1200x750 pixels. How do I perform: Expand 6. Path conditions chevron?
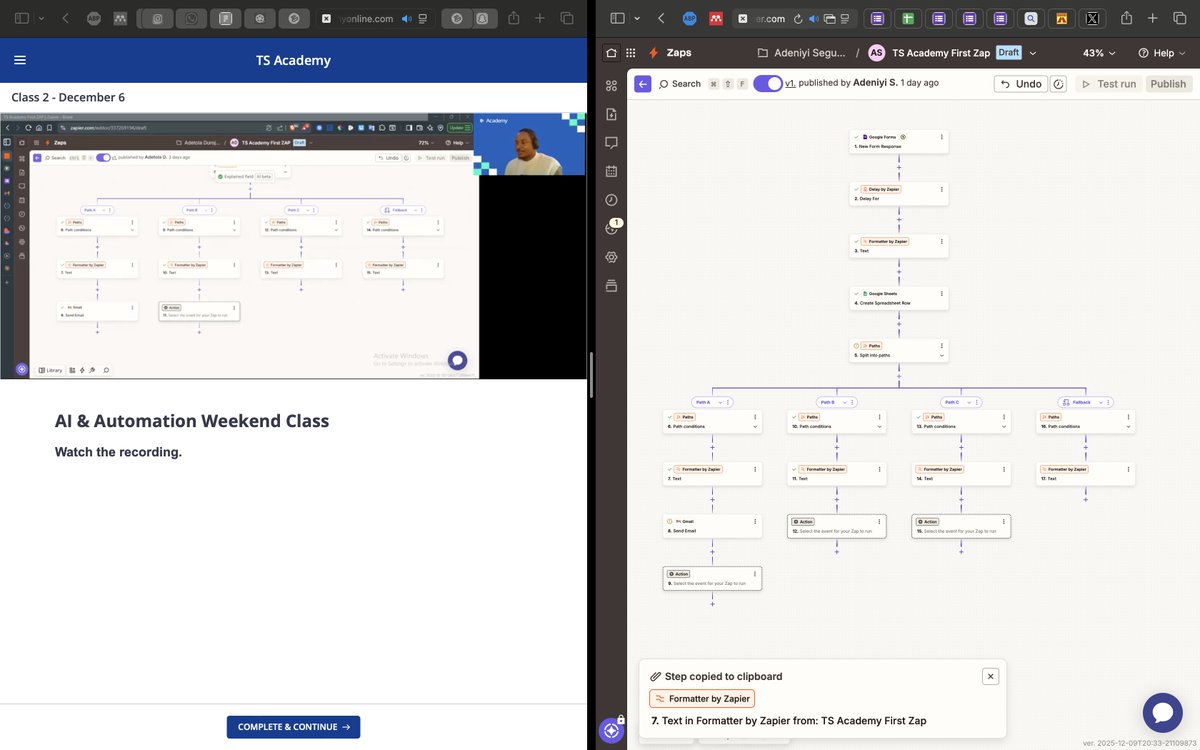(755, 427)
